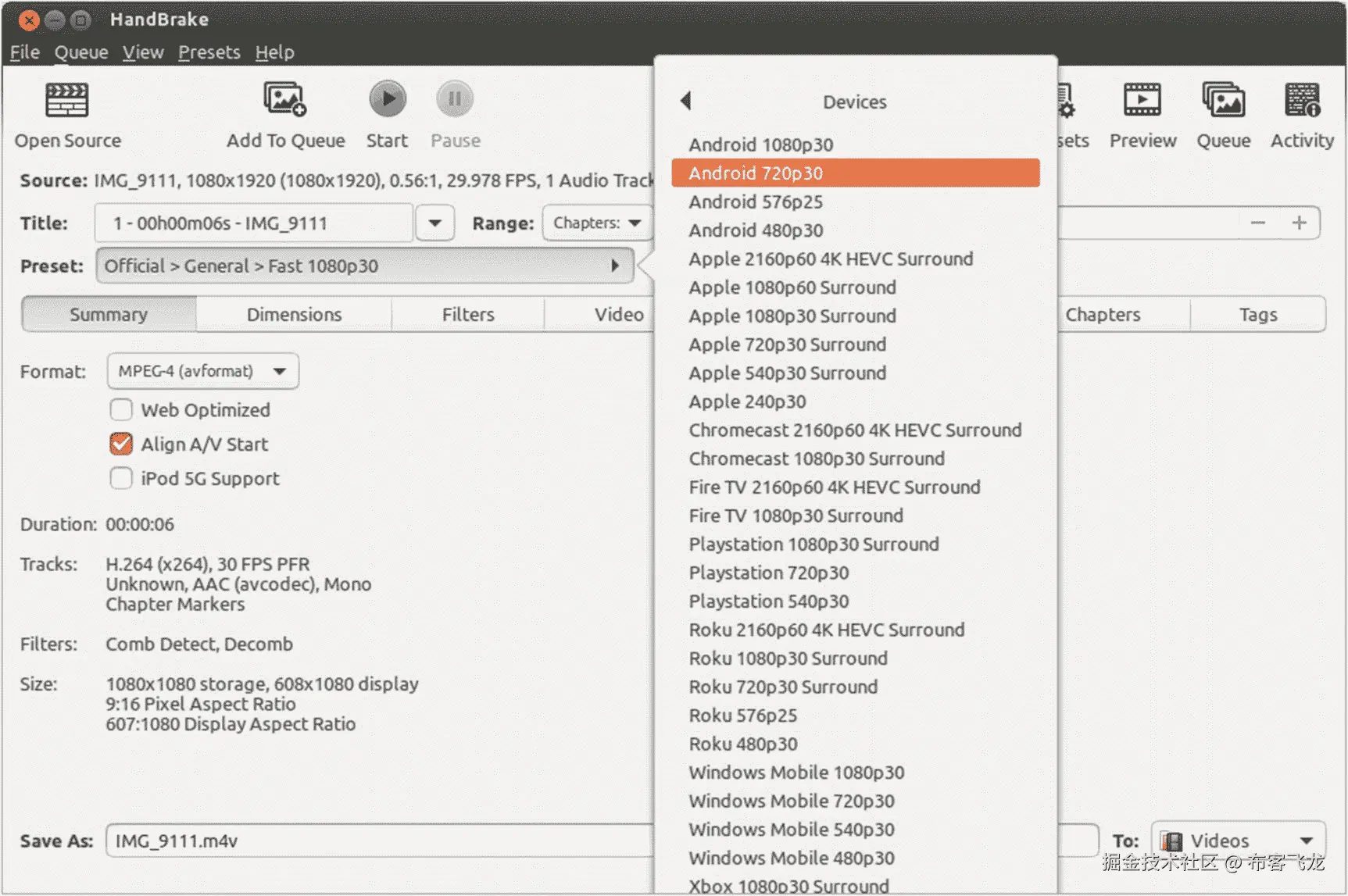The height and width of the screenshot is (896, 1348).
Task: Start encoding with the Start button
Action: 388,99
